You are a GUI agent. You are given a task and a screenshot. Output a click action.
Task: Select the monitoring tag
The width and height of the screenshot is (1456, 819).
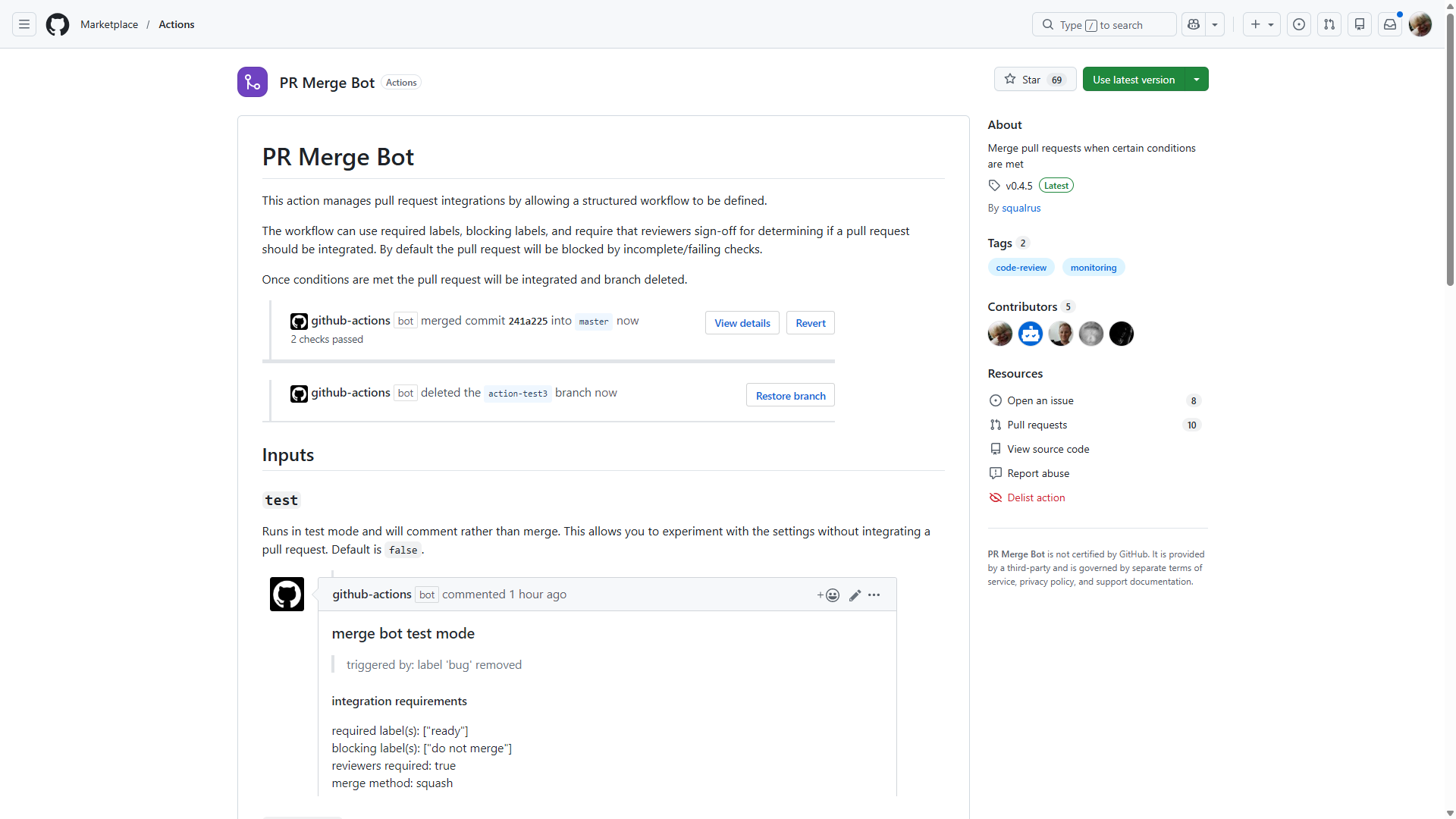(x=1094, y=268)
